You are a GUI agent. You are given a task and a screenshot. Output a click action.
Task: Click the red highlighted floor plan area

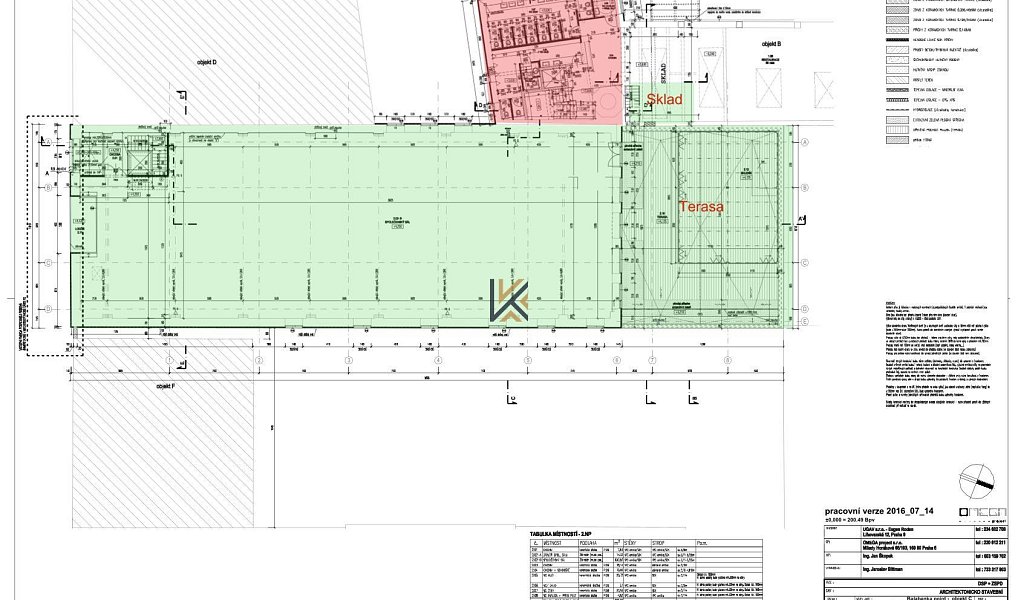552,62
